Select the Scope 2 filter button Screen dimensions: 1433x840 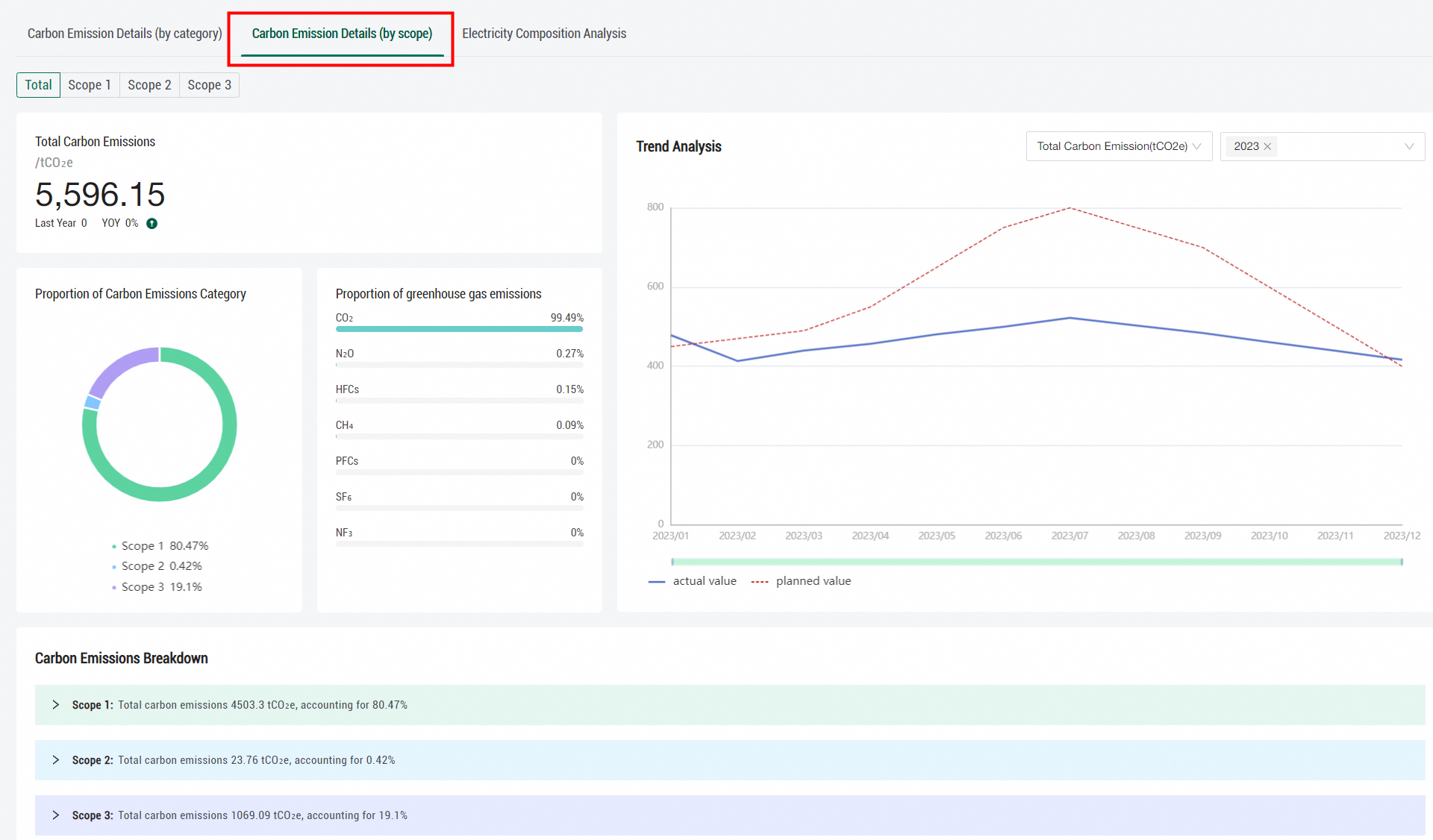[149, 85]
